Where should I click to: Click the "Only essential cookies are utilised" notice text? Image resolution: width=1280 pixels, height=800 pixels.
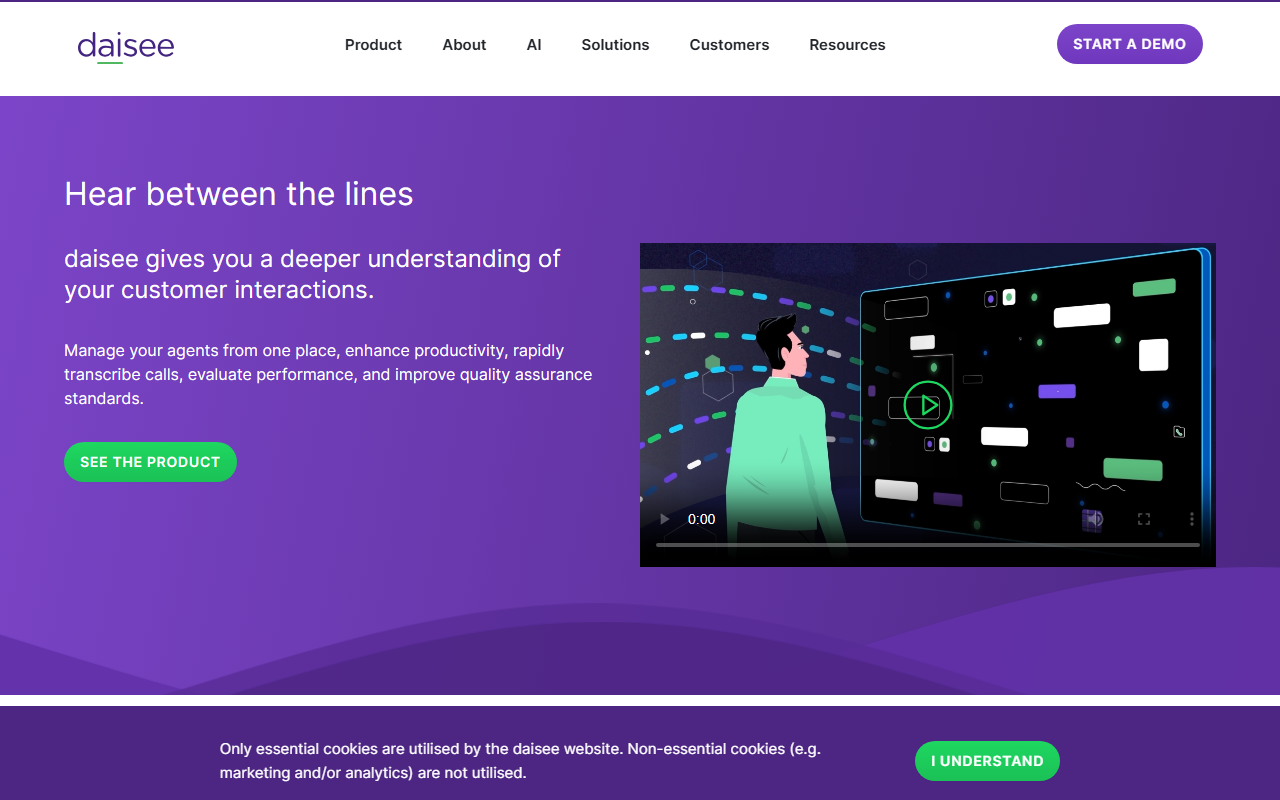520,761
